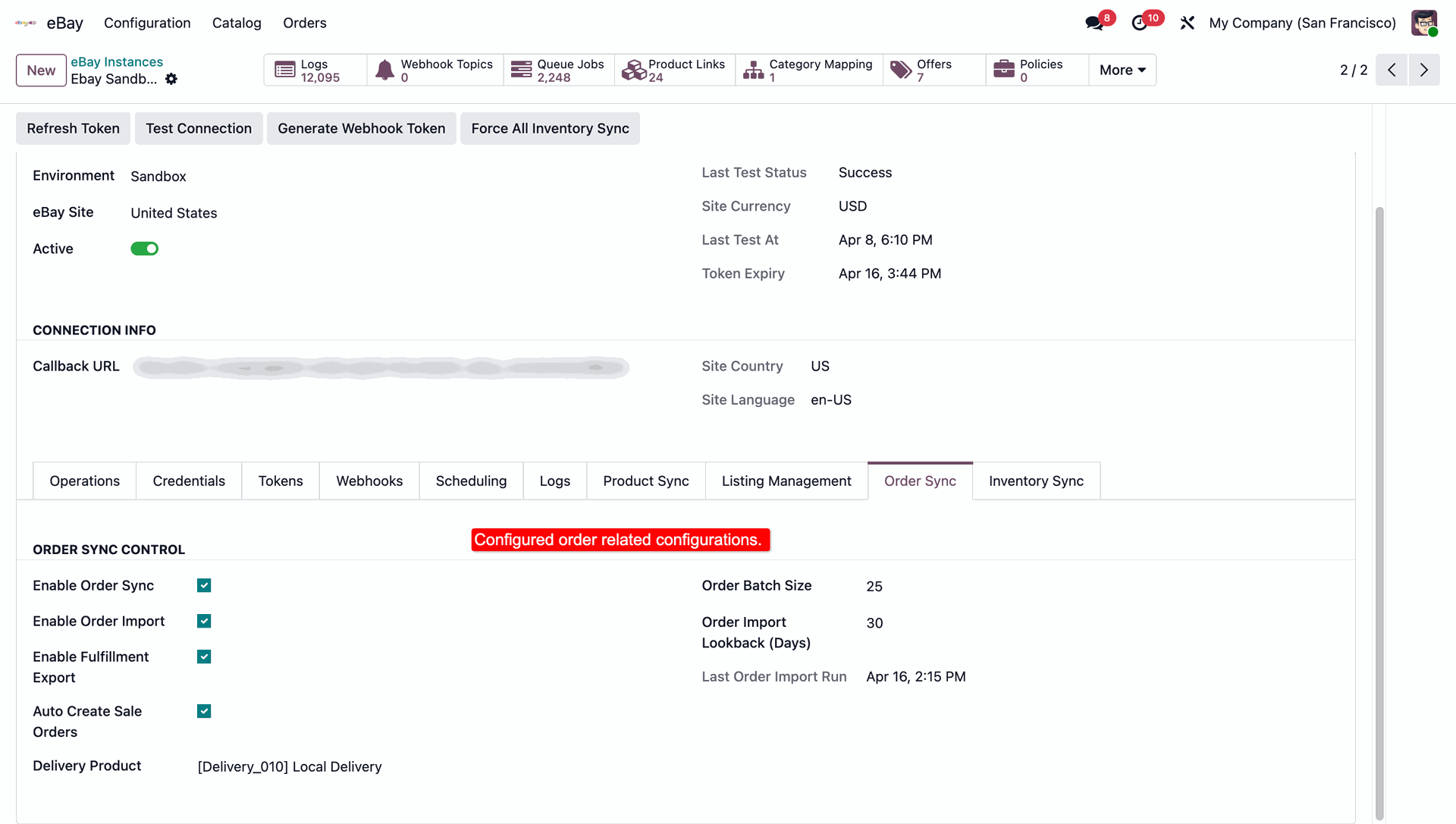Open the developer tools wrench icon

[x=1187, y=23]
